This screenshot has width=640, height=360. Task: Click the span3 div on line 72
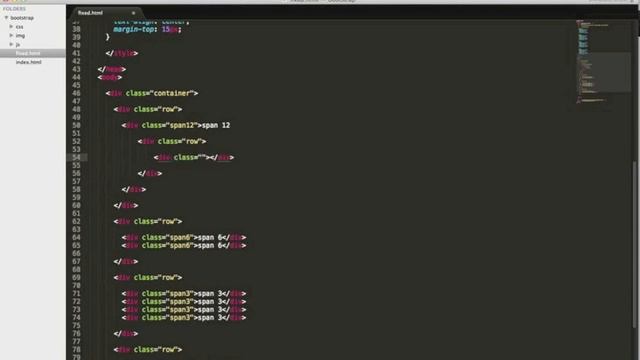coord(184,301)
